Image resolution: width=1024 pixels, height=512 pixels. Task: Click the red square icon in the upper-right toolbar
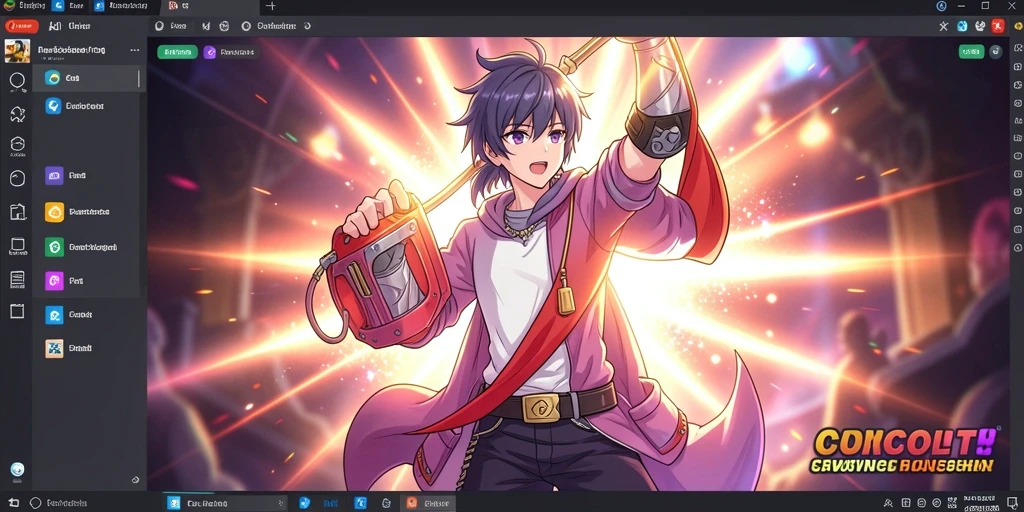pos(998,26)
